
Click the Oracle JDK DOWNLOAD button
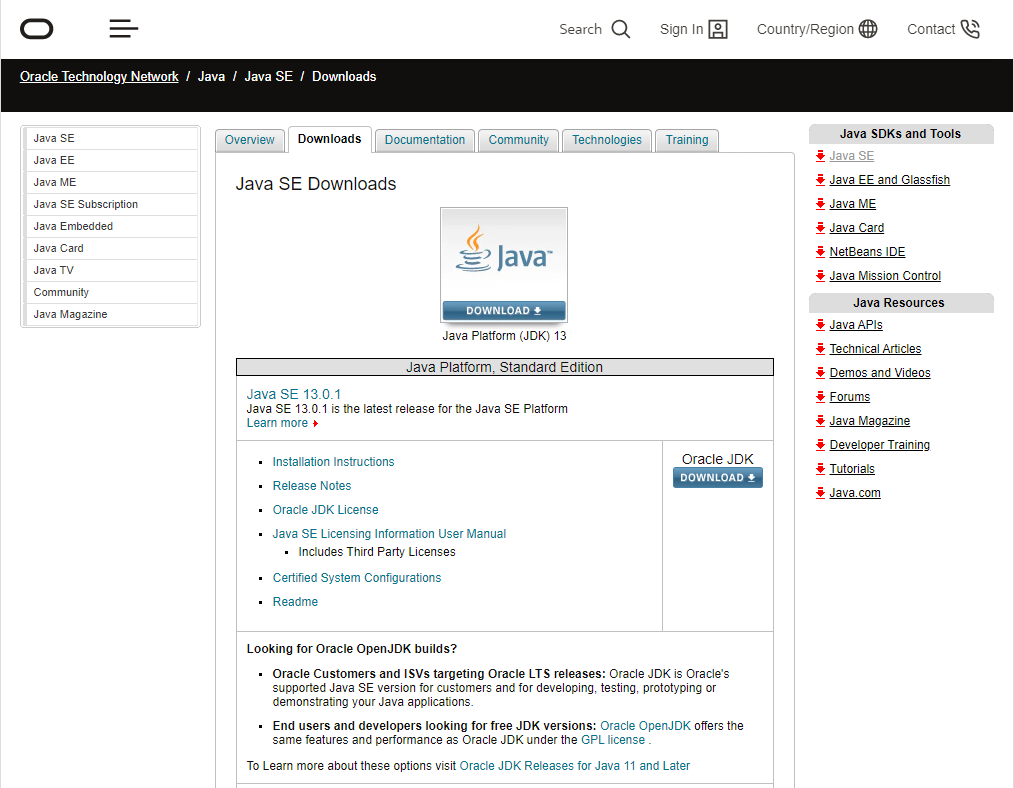point(717,478)
